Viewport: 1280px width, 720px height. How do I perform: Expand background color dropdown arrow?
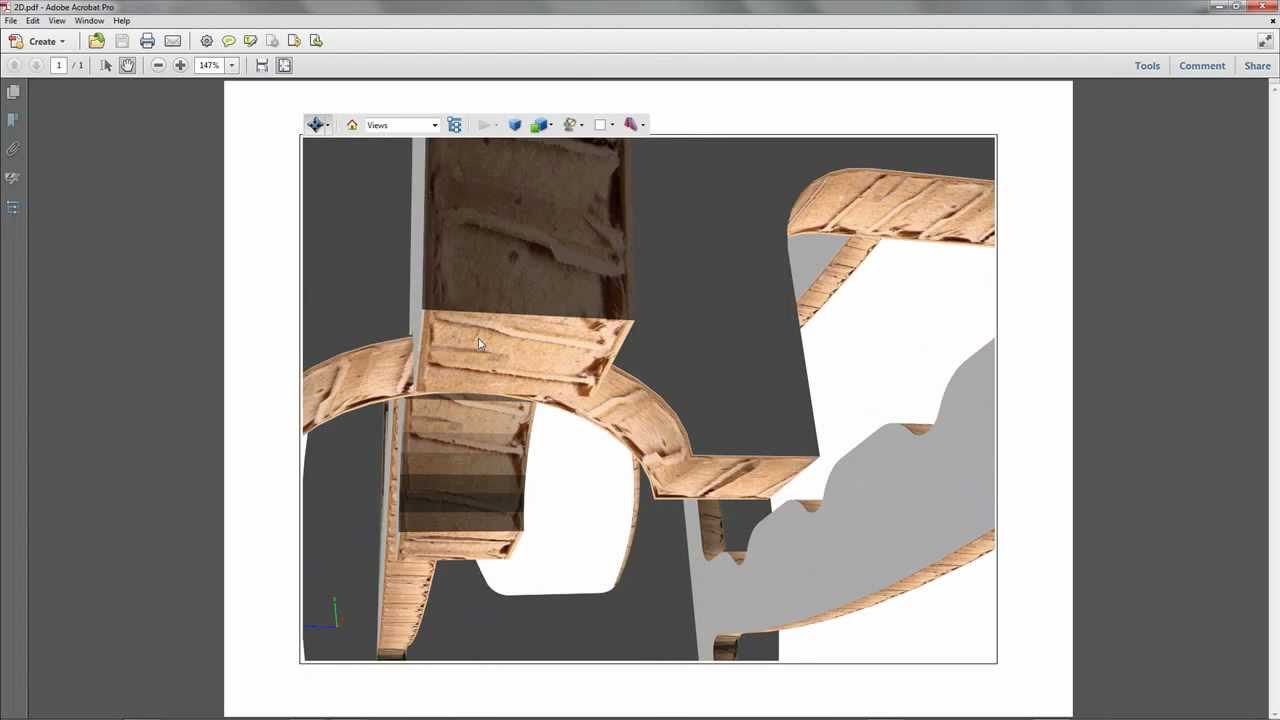click(612, 125)
